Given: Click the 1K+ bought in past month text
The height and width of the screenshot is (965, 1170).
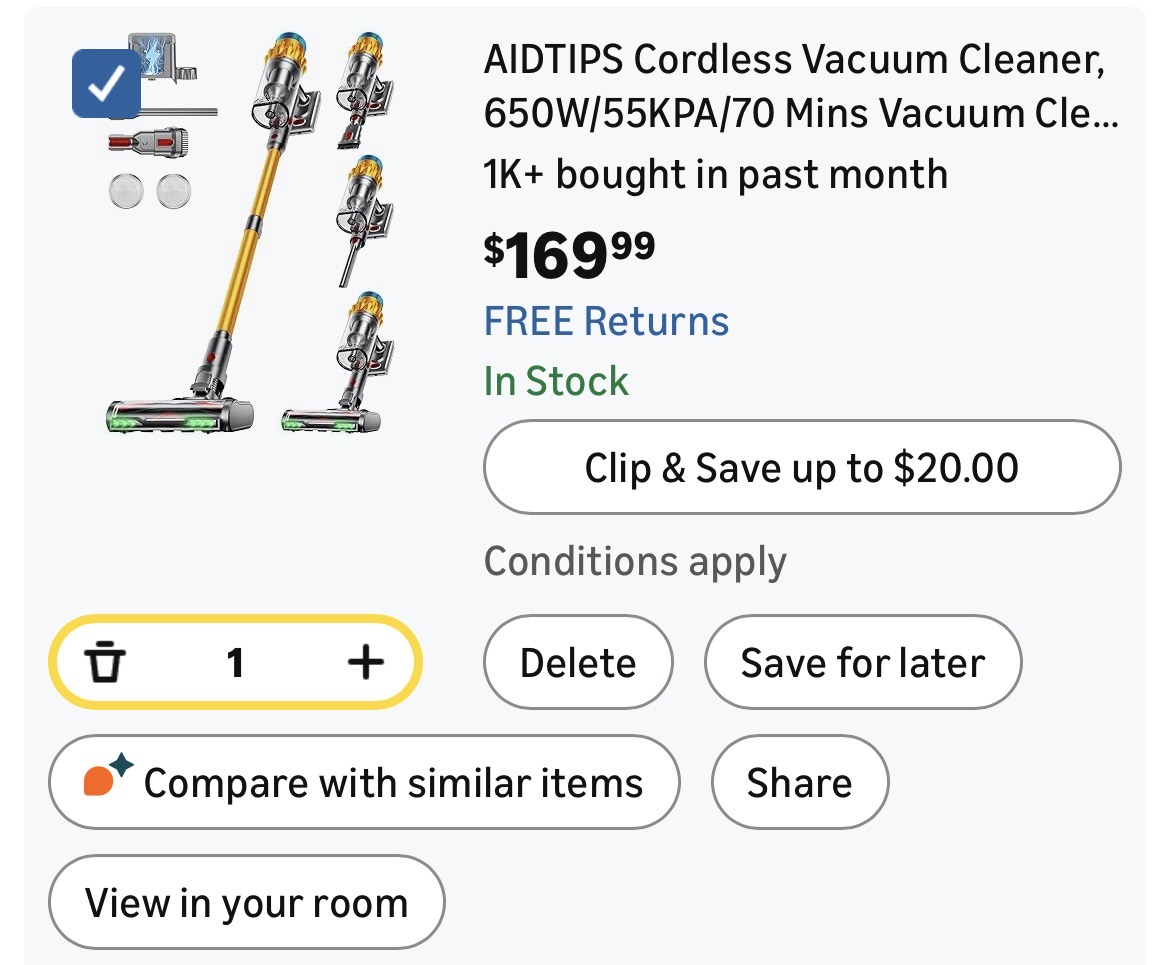Looking at the screenshot, I should 715,175.
